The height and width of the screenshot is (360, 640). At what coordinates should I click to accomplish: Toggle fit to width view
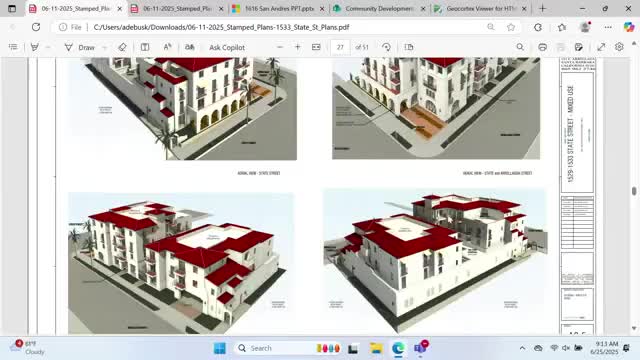click(316, 47)
